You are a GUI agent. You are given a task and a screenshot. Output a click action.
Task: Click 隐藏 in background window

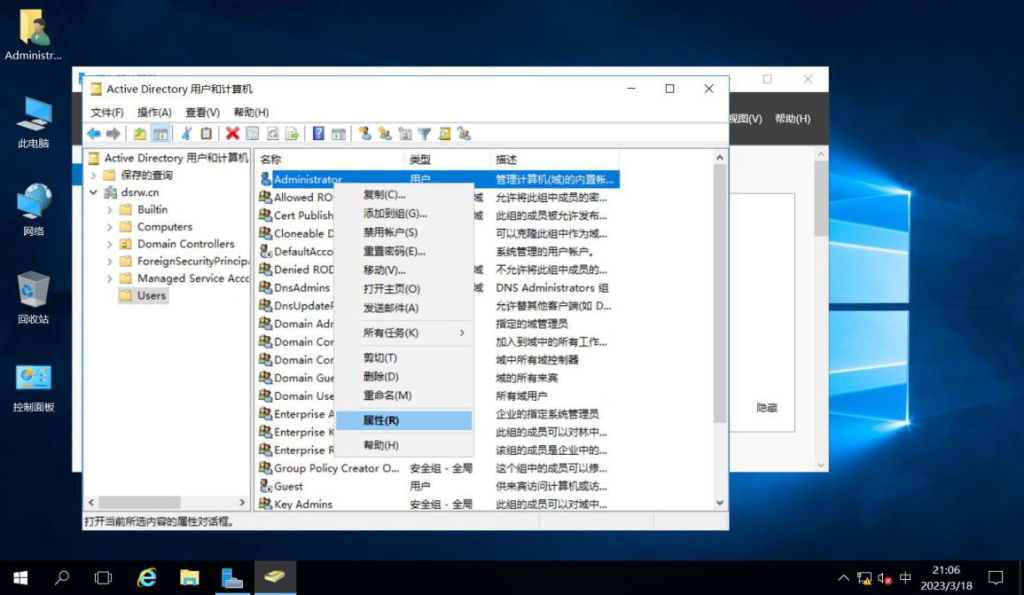coord(767,408)
